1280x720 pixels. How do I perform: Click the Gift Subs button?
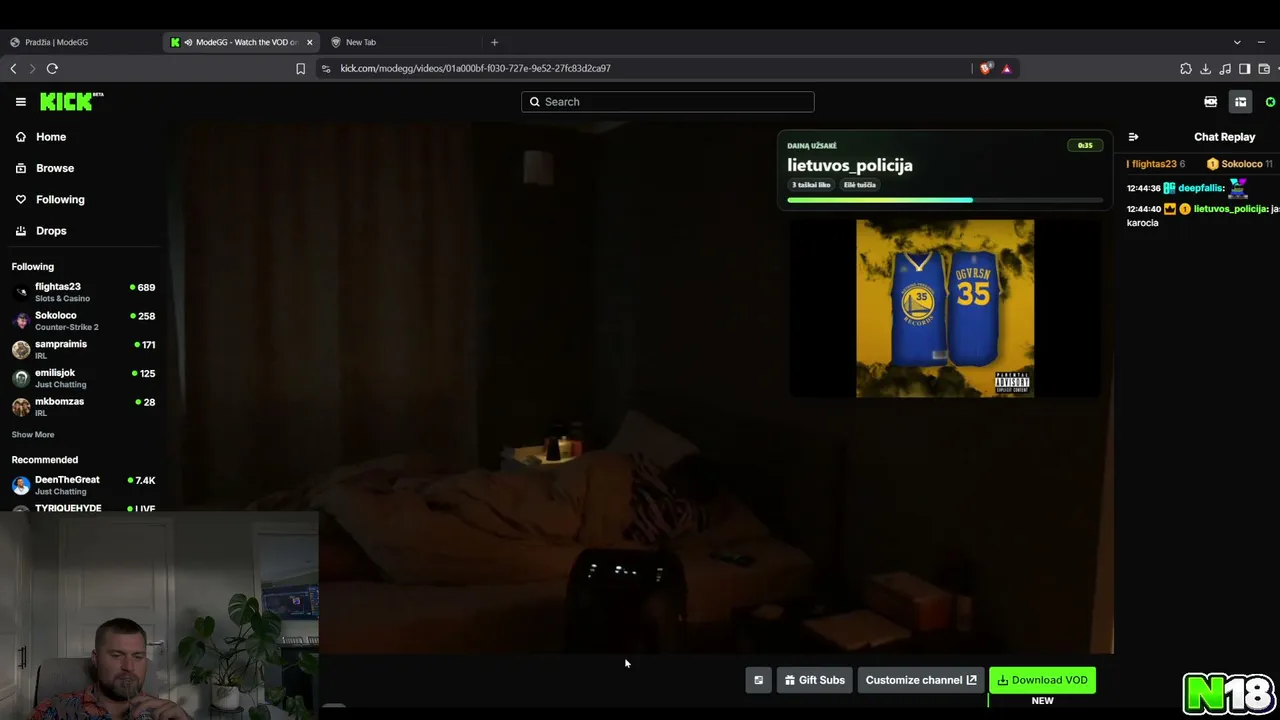tap(814, 680)
